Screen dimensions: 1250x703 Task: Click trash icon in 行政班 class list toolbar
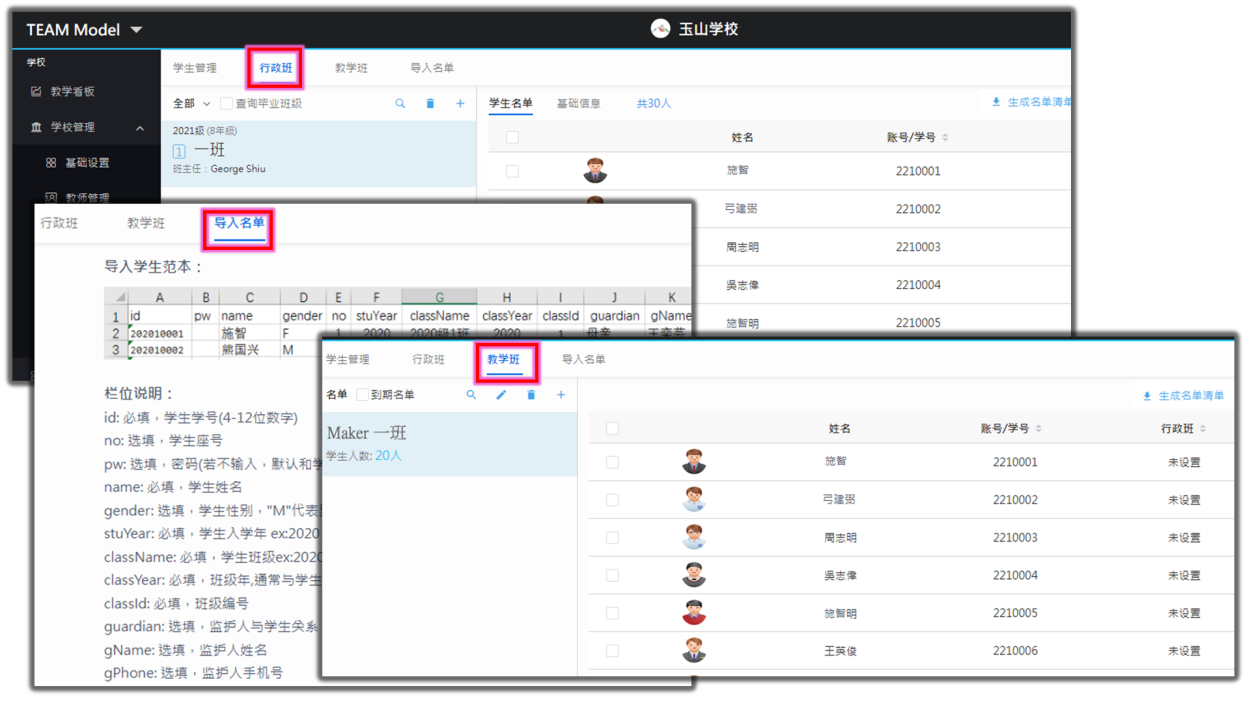(x=430, y=103)
